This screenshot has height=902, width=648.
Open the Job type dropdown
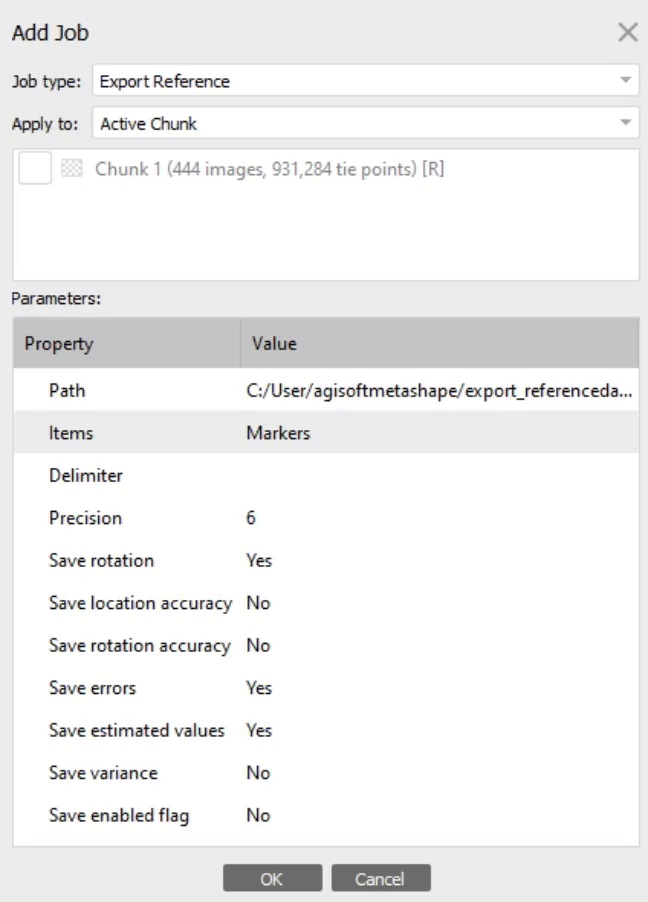click(x=365, y=81)
